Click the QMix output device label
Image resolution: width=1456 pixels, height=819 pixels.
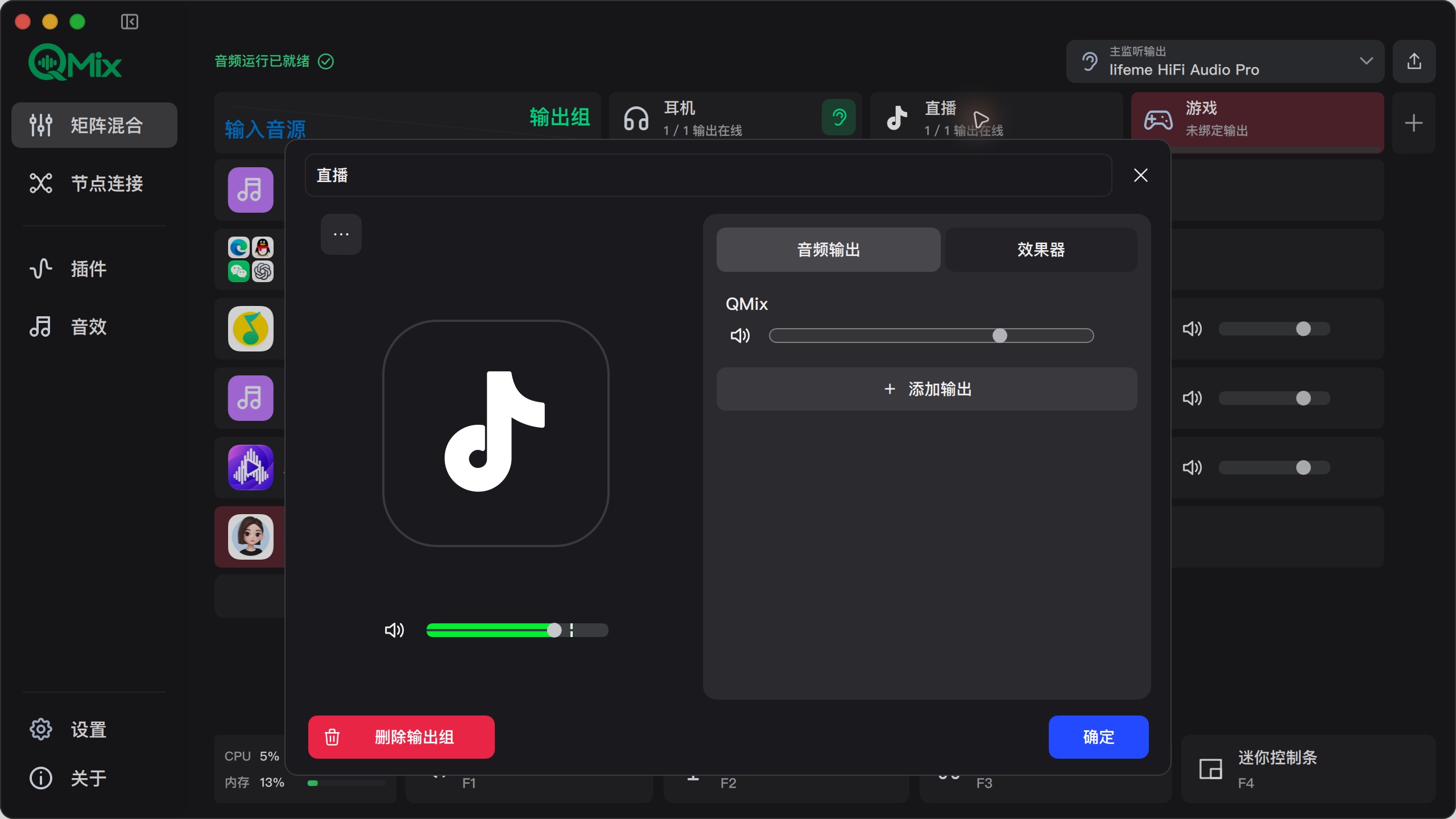click(747, 304)
